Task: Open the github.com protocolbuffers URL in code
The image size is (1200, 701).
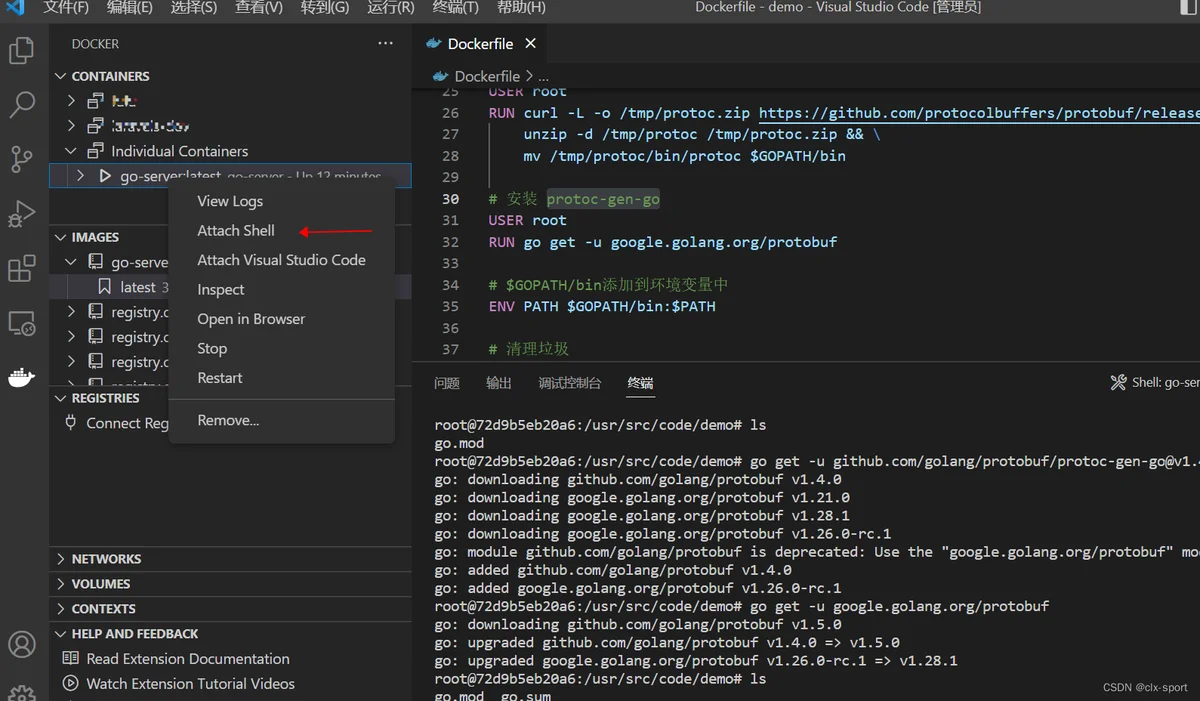Action: [x=979, y=113]
